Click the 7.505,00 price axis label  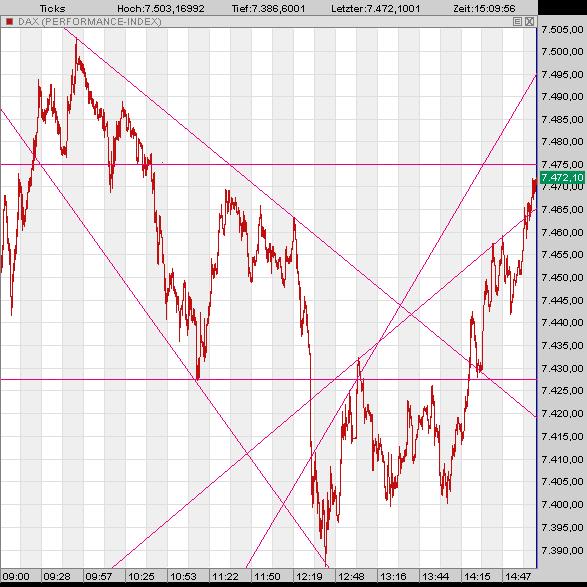(562, 30)
